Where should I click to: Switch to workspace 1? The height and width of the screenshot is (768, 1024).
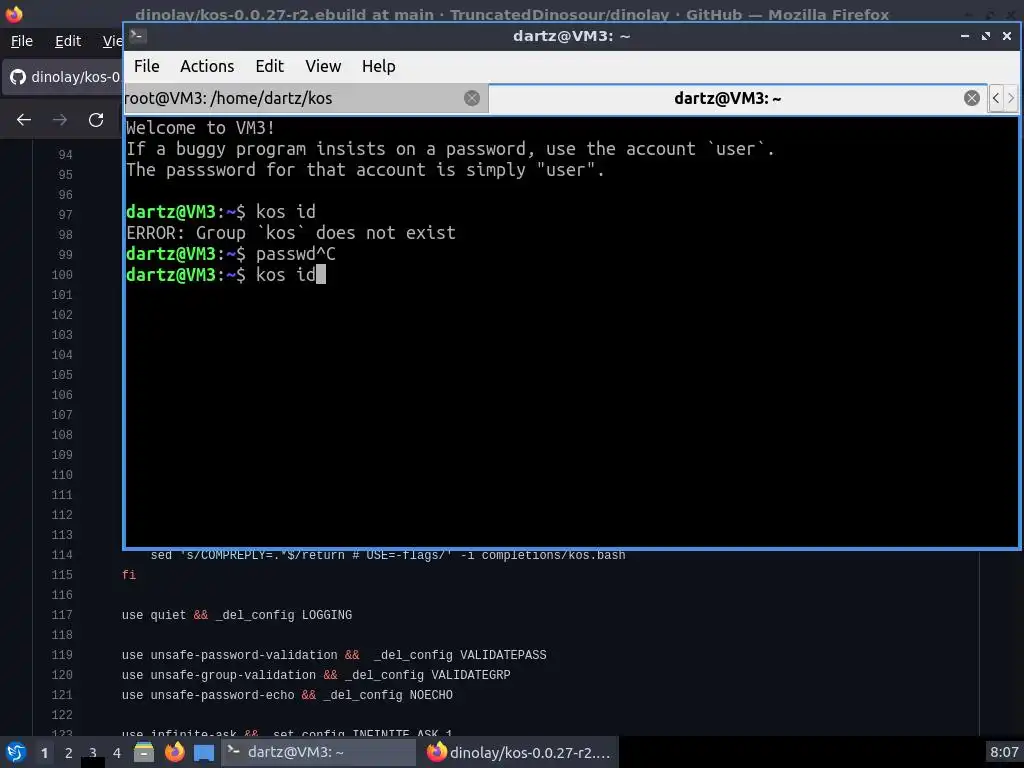(44, 753)
